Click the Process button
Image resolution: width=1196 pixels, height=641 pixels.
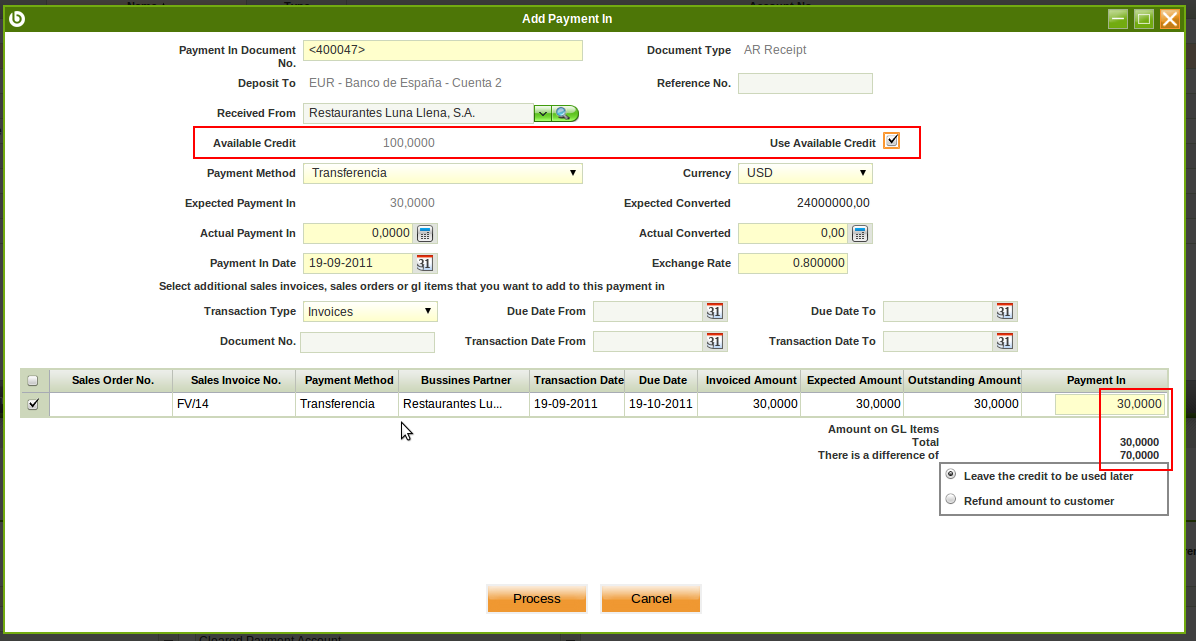click(x=536, y=598)
